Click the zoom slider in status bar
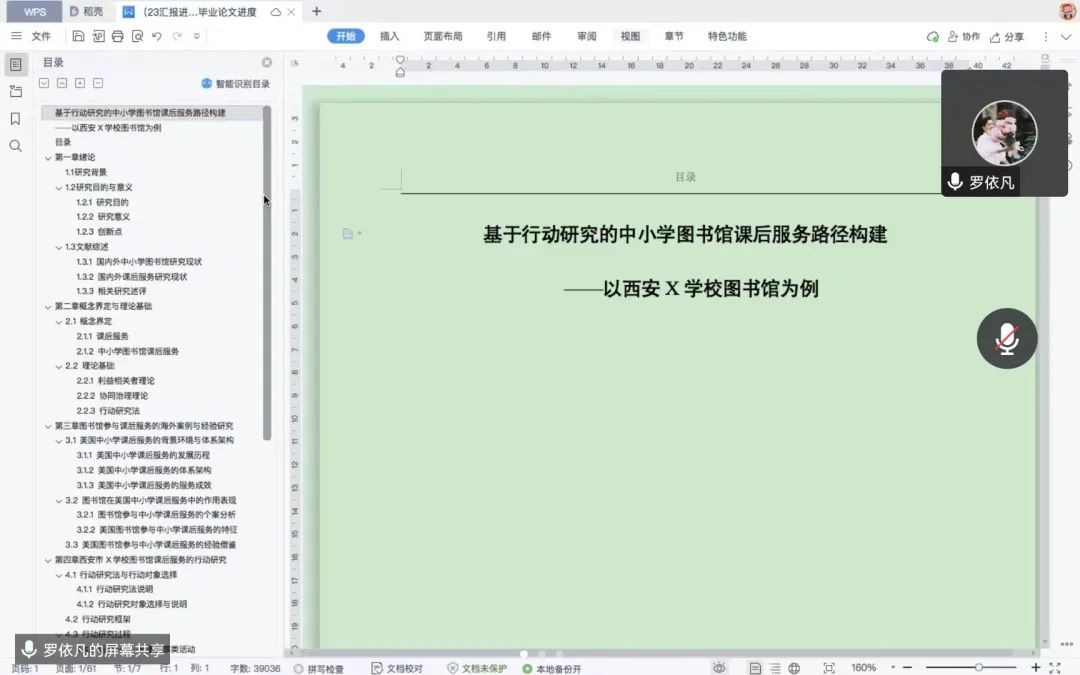1080x675 pixels. click(x=979, y=667)
